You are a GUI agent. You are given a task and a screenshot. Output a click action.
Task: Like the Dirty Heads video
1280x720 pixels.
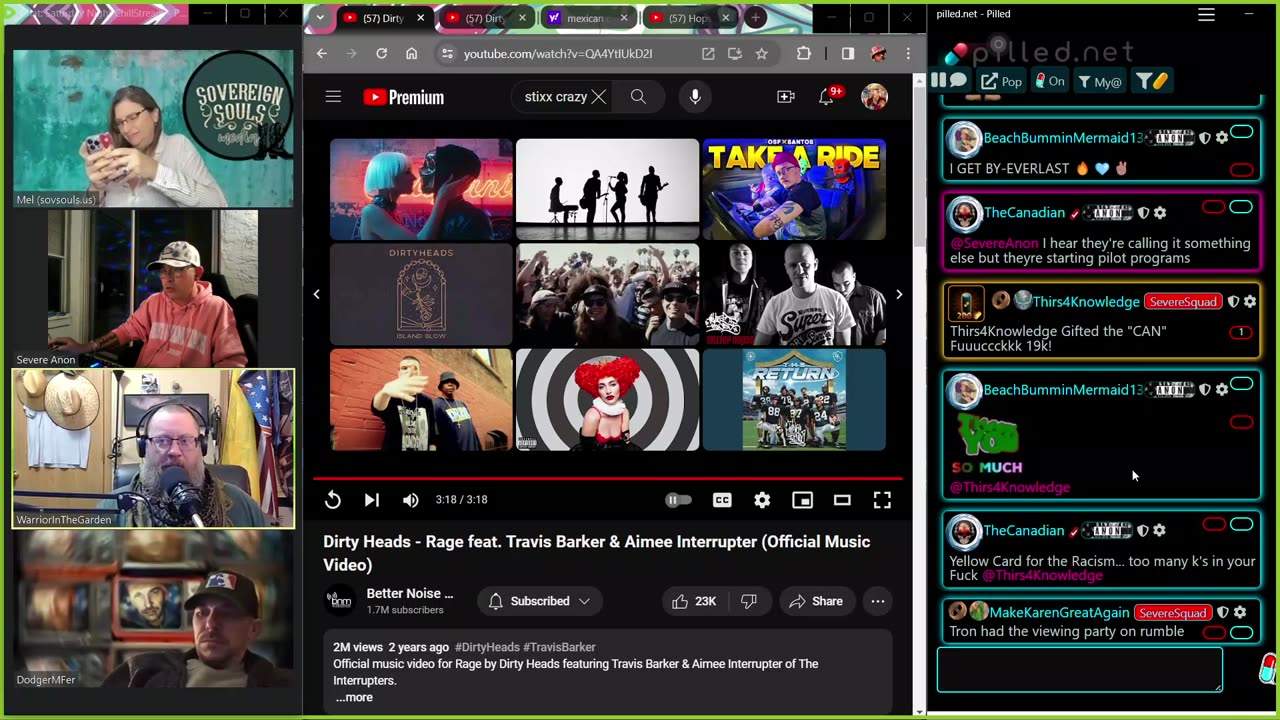pyautogui.click(x=695, y=601)
